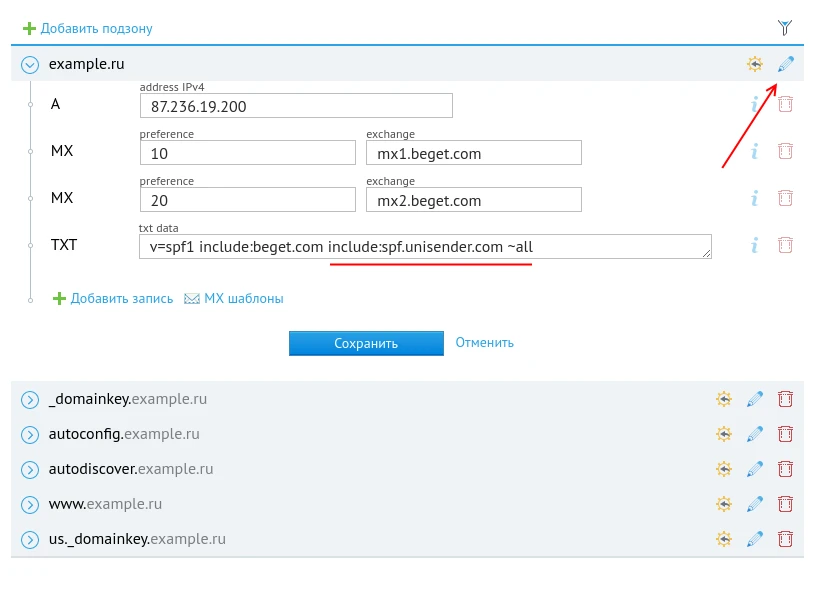Expand the _domainkey.example.ru subzone
834x591 pixels.
tap(30, 399)
